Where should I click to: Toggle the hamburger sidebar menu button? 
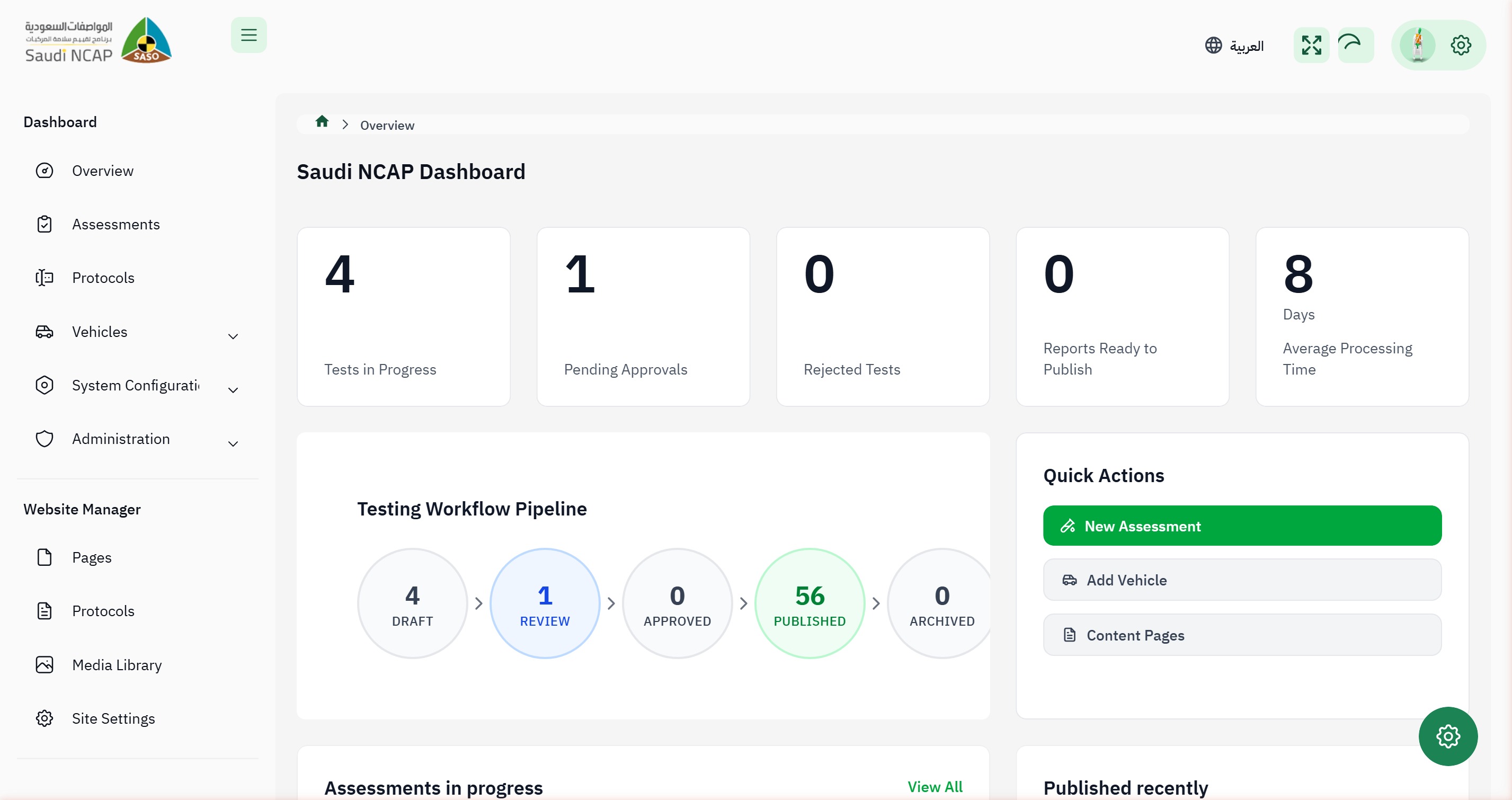248,35
